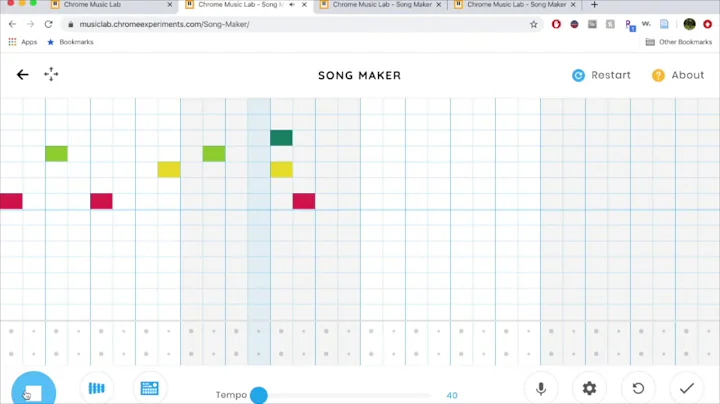Image resolution: width=720 pixels, height=404 pixels.
Task: Open the Chrome profile avatar
Action: [x=689, y=24]
